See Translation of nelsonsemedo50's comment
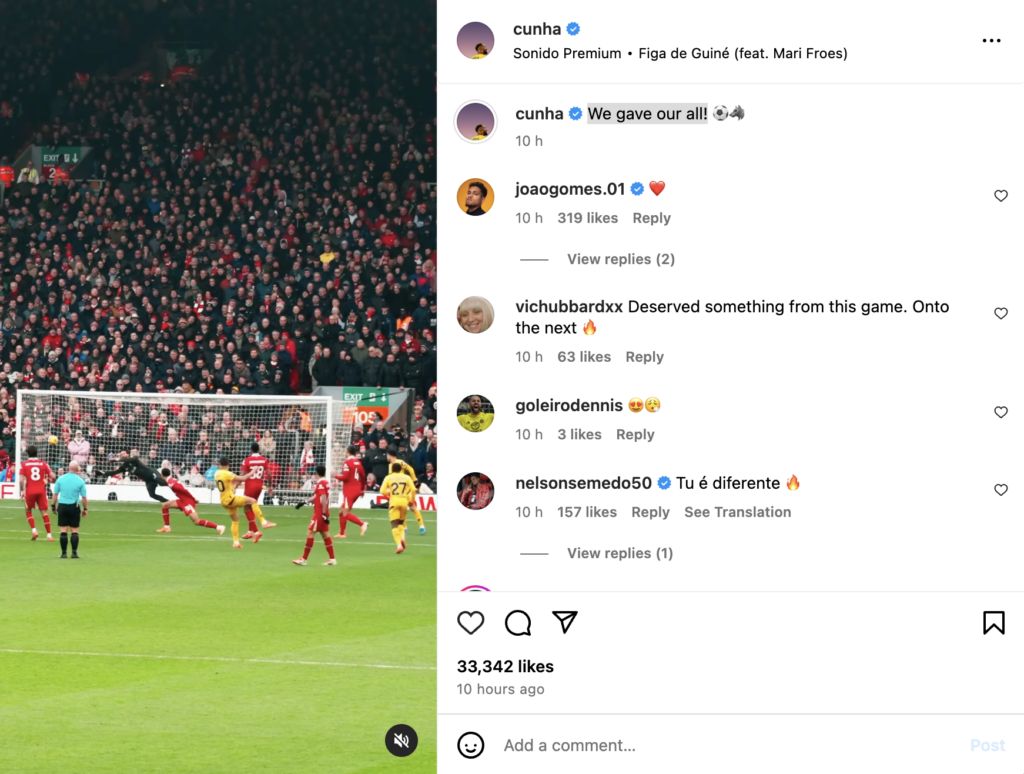 click(x=737, y=512)
